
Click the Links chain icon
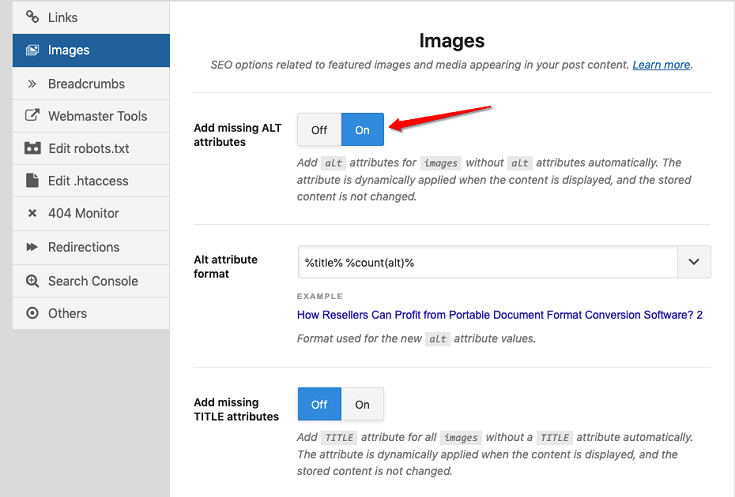(x=32, y=17)
